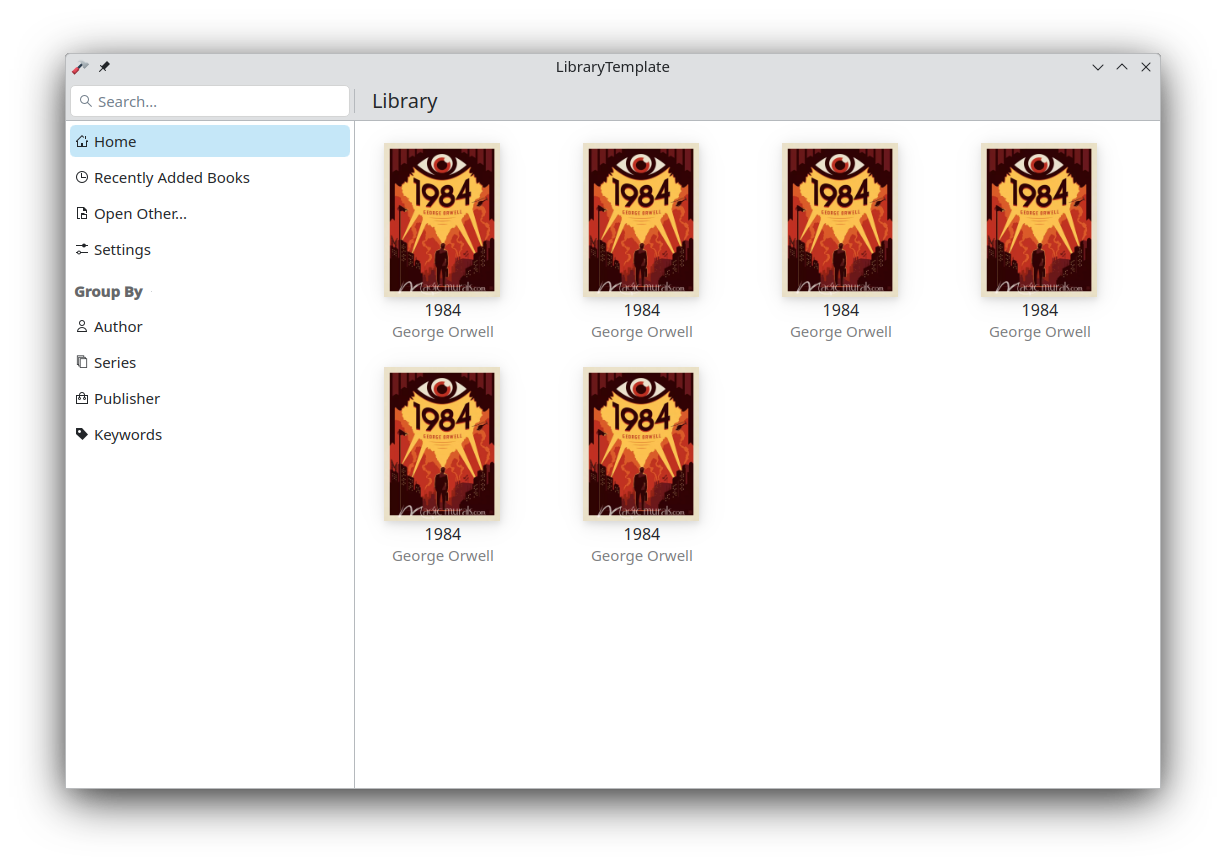Viewport: 1226px width, 866px height.
Task: Open Settings using the sliders icon
Action: pyautogui.click(x=82, y=250)
